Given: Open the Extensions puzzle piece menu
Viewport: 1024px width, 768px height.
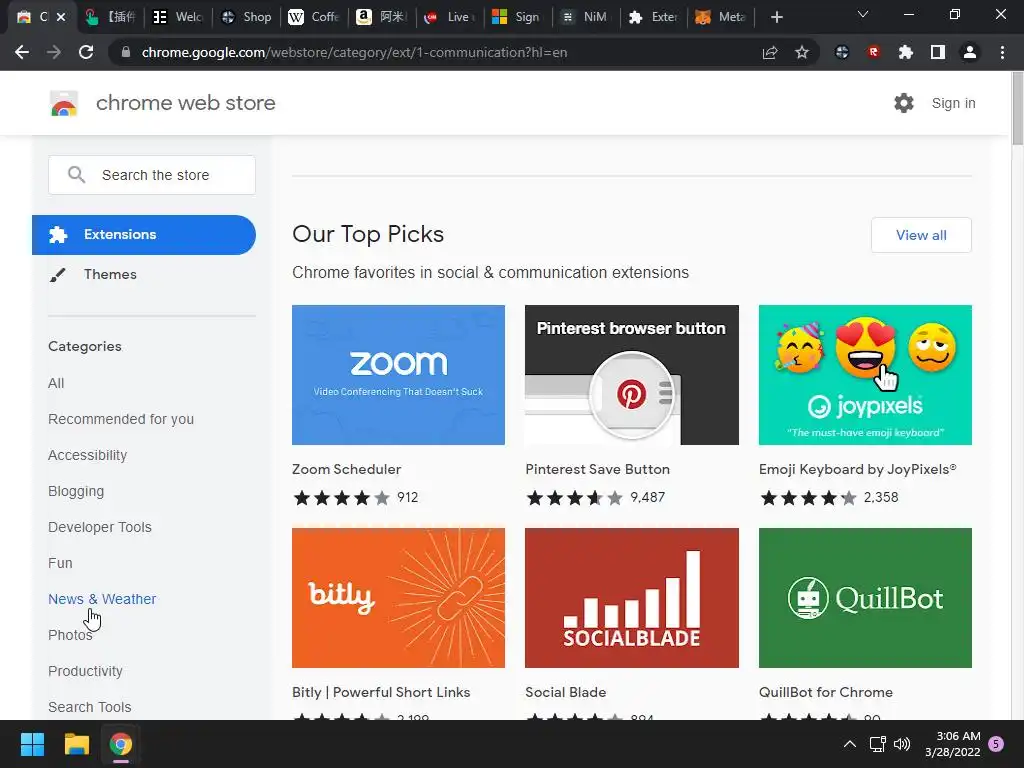Looking at the screenshot, I should point(906,52).
